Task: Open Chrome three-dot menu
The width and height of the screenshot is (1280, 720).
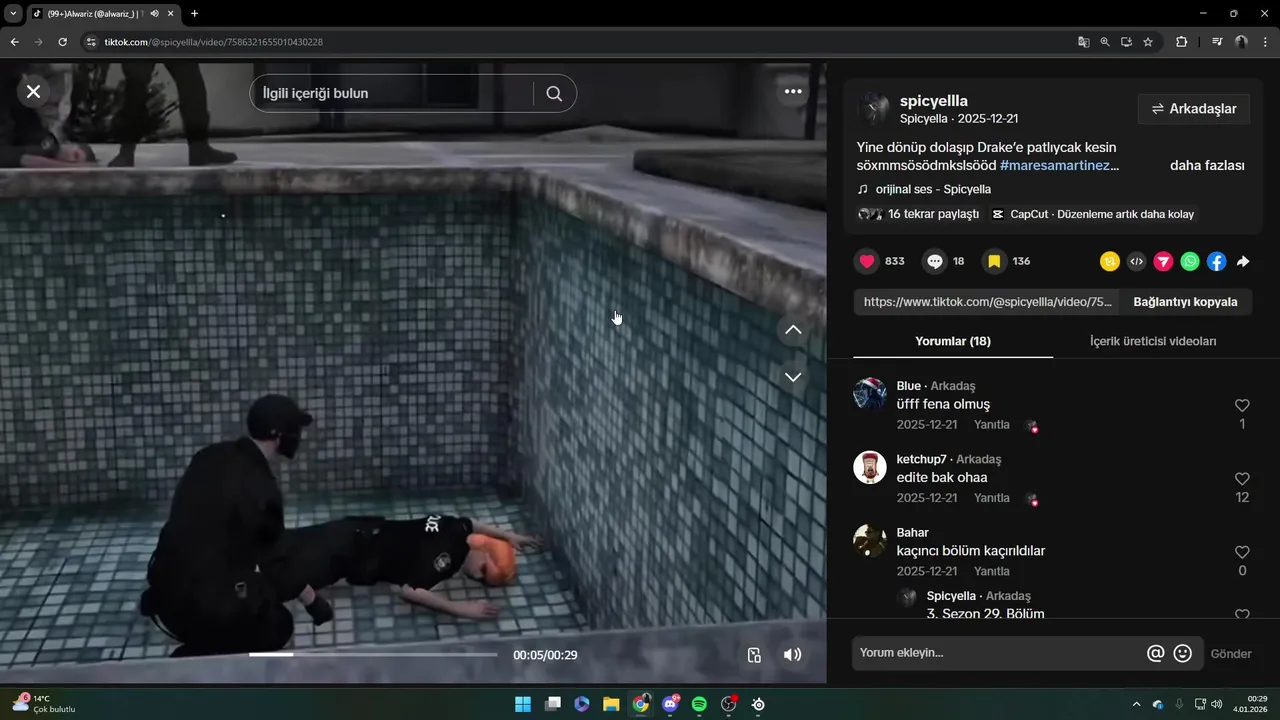Action: tap(1265, 42)
